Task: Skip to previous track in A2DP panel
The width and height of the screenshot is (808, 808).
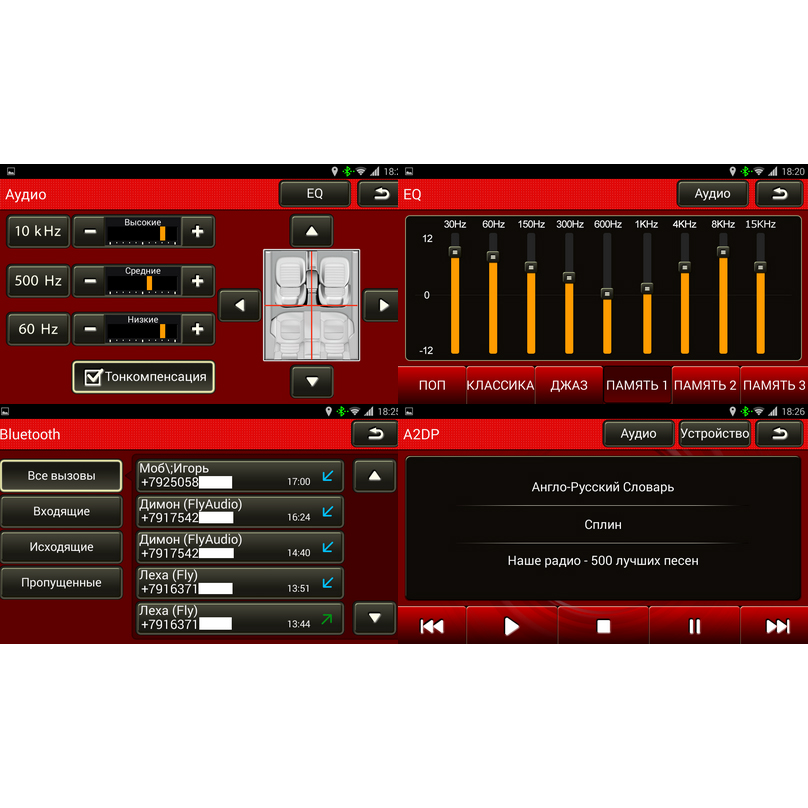Action: click(431, 625)
